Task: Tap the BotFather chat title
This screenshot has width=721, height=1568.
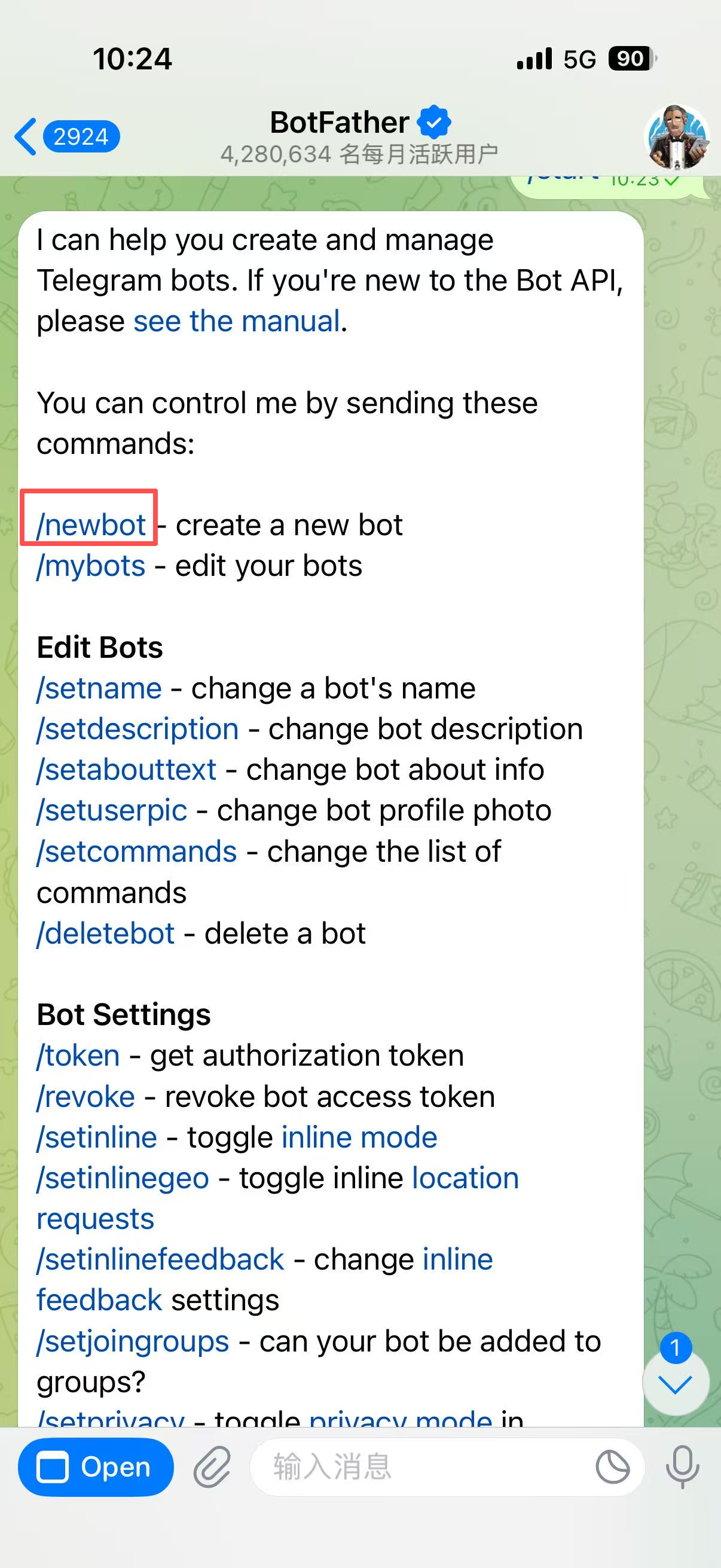Action: pyautogui.click(x=340, y=123)
